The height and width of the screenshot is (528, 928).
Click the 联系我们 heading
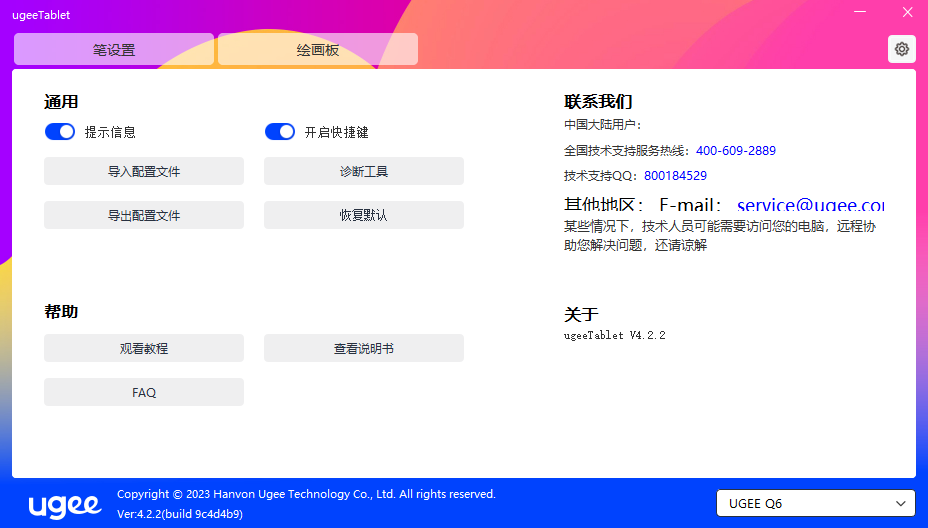click(x=598, y=102)
